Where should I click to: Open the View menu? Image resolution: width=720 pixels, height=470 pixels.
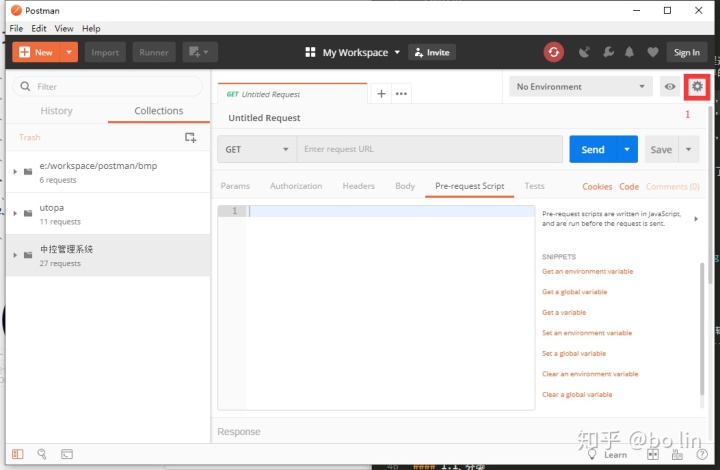(x=64, y=28)
